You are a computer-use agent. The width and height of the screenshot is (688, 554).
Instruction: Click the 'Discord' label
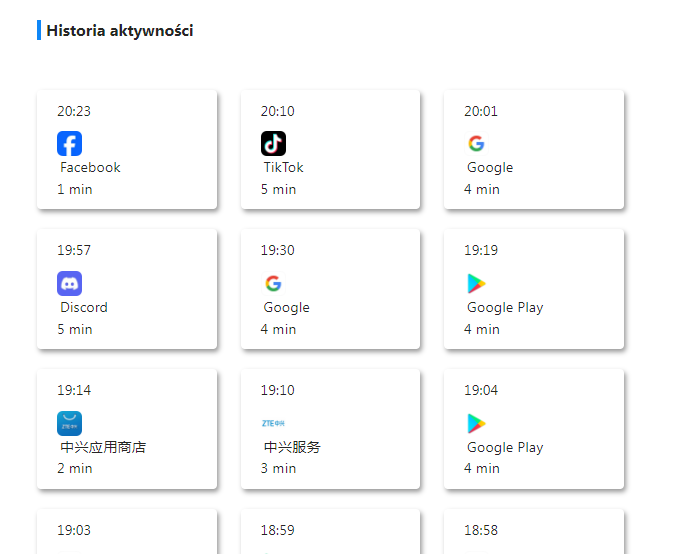(84, 307)
